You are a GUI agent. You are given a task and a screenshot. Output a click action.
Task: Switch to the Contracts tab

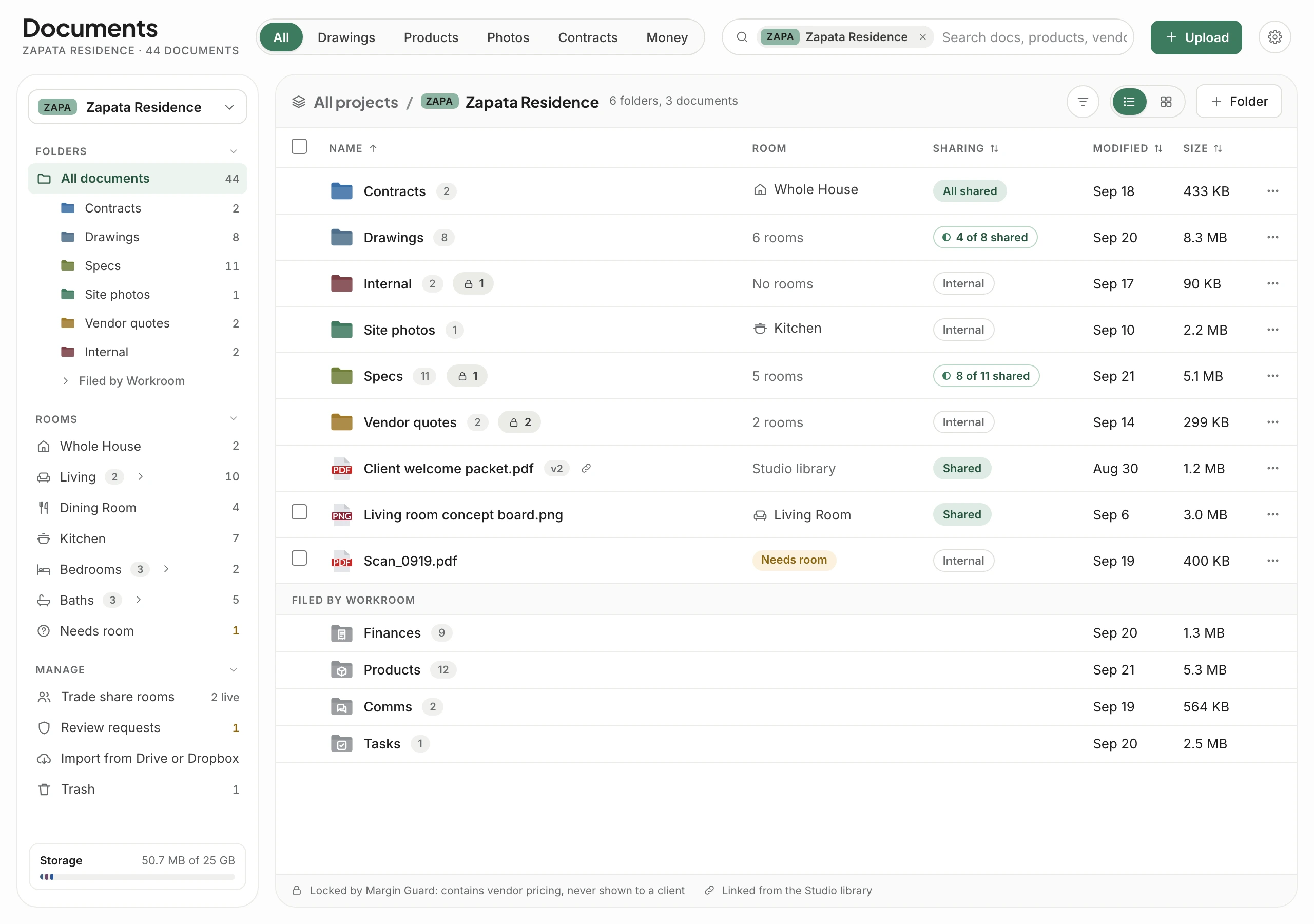(x=588, y=38)
